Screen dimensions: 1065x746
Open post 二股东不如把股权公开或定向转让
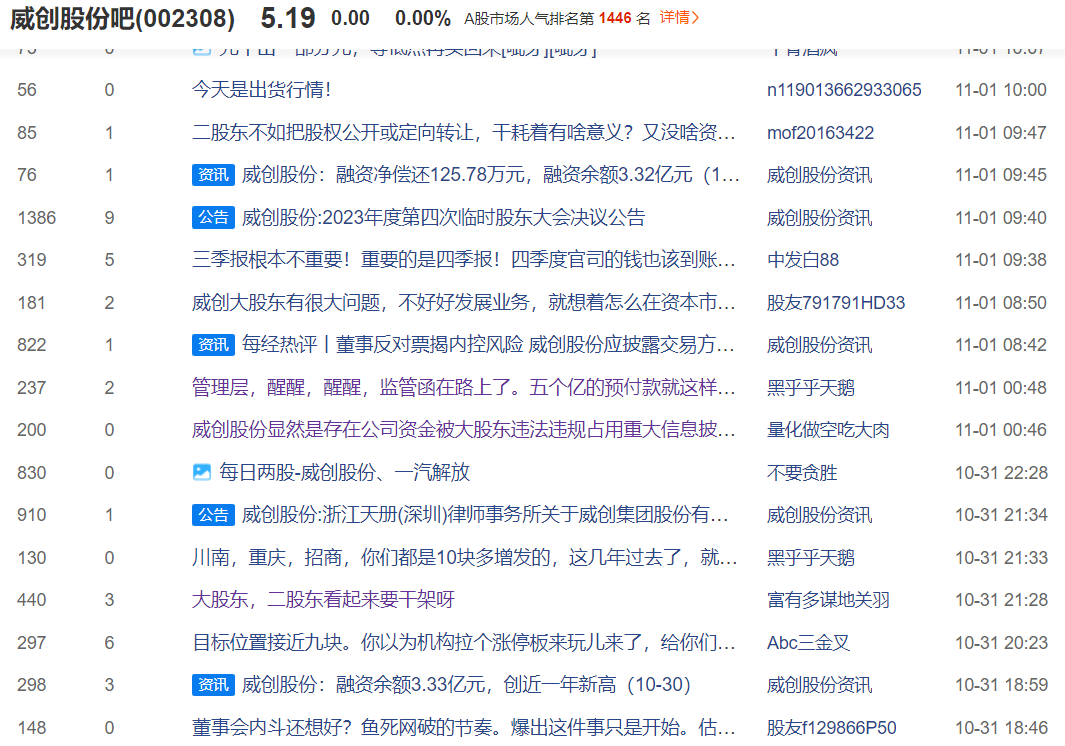click(x=464, y=132)
